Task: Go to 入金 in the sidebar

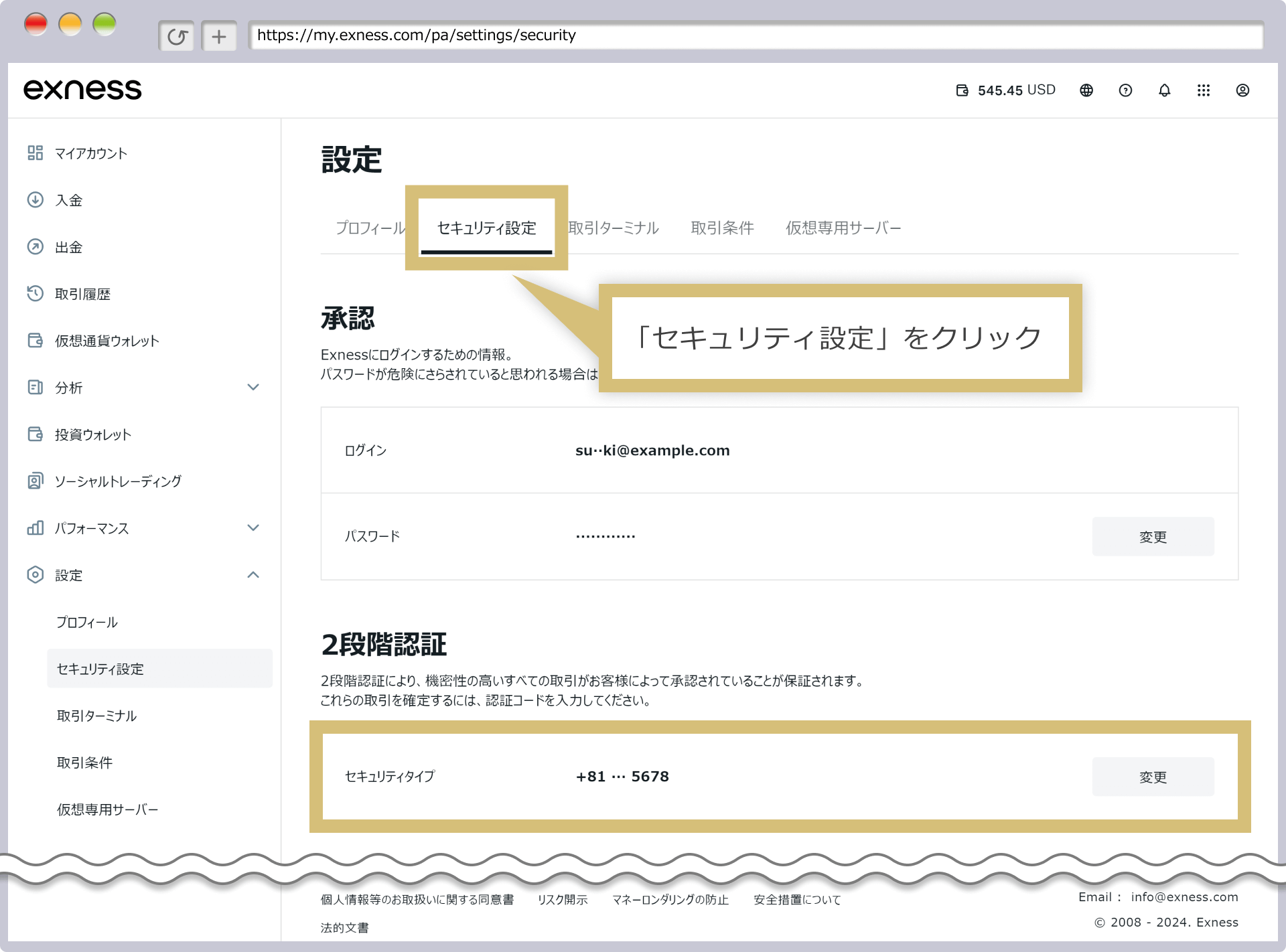Action: (69, 200)
